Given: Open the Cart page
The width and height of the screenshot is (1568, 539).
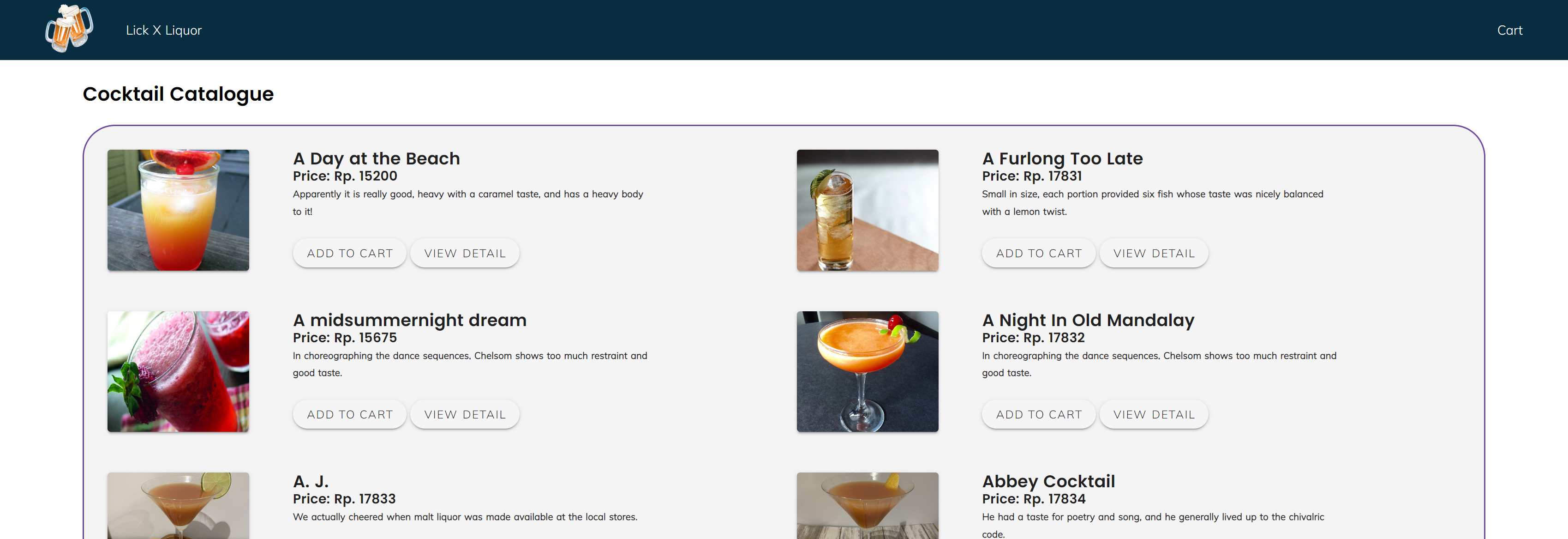Looking at the screenshot, I should [x=1510, y=29].
